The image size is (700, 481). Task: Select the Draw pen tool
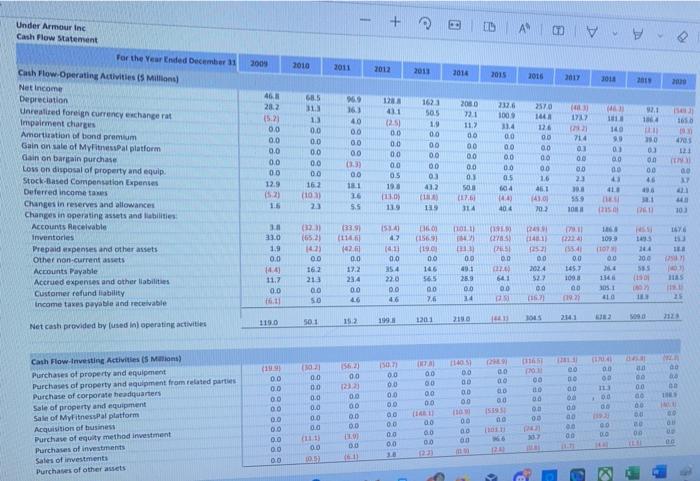(592, 32)
